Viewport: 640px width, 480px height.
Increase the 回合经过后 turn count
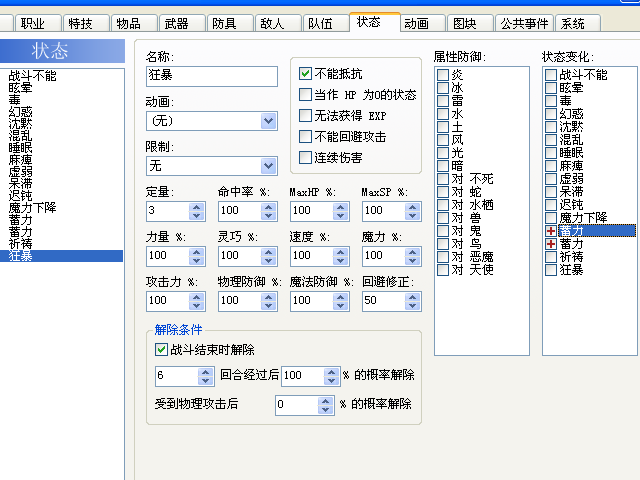[206, 372]
